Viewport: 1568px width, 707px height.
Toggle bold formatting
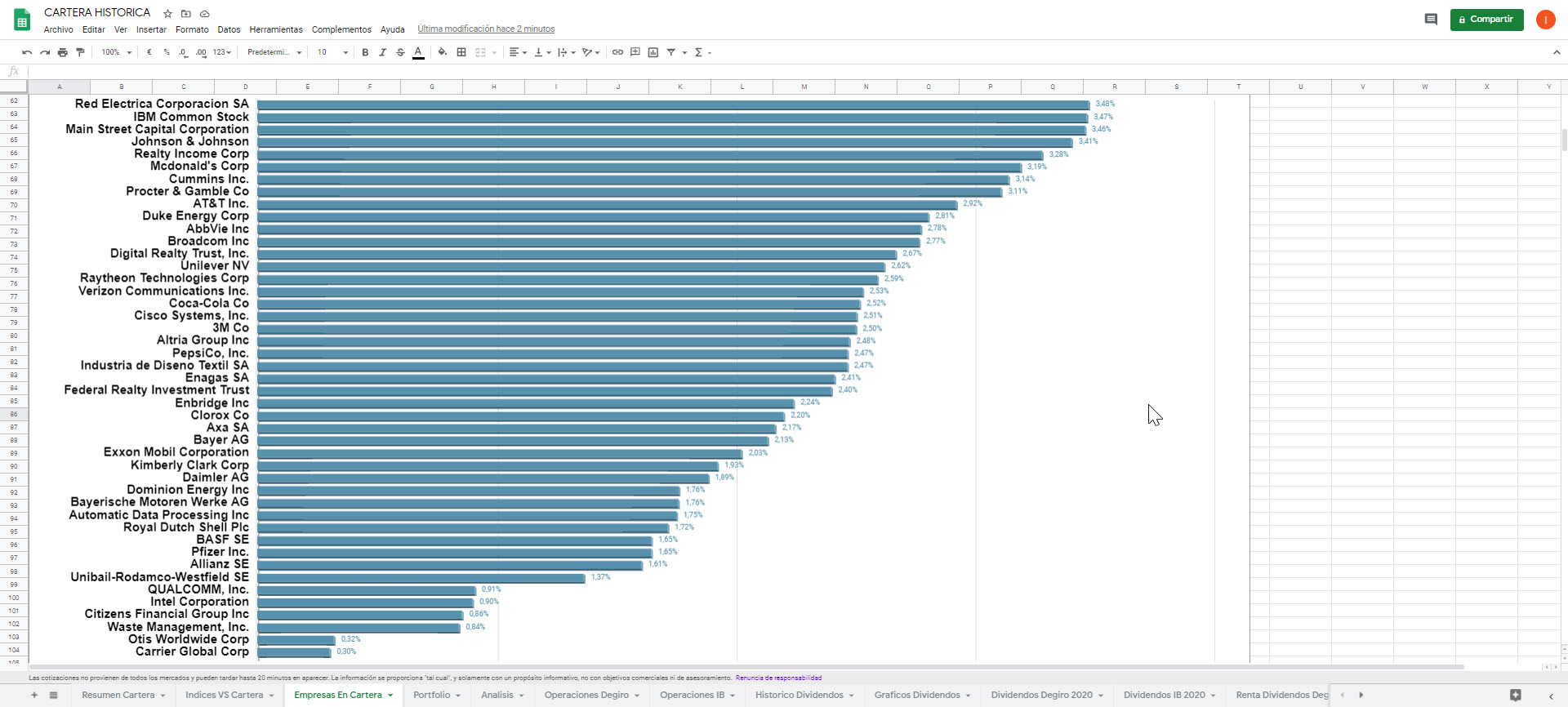(x=365, y=52)
